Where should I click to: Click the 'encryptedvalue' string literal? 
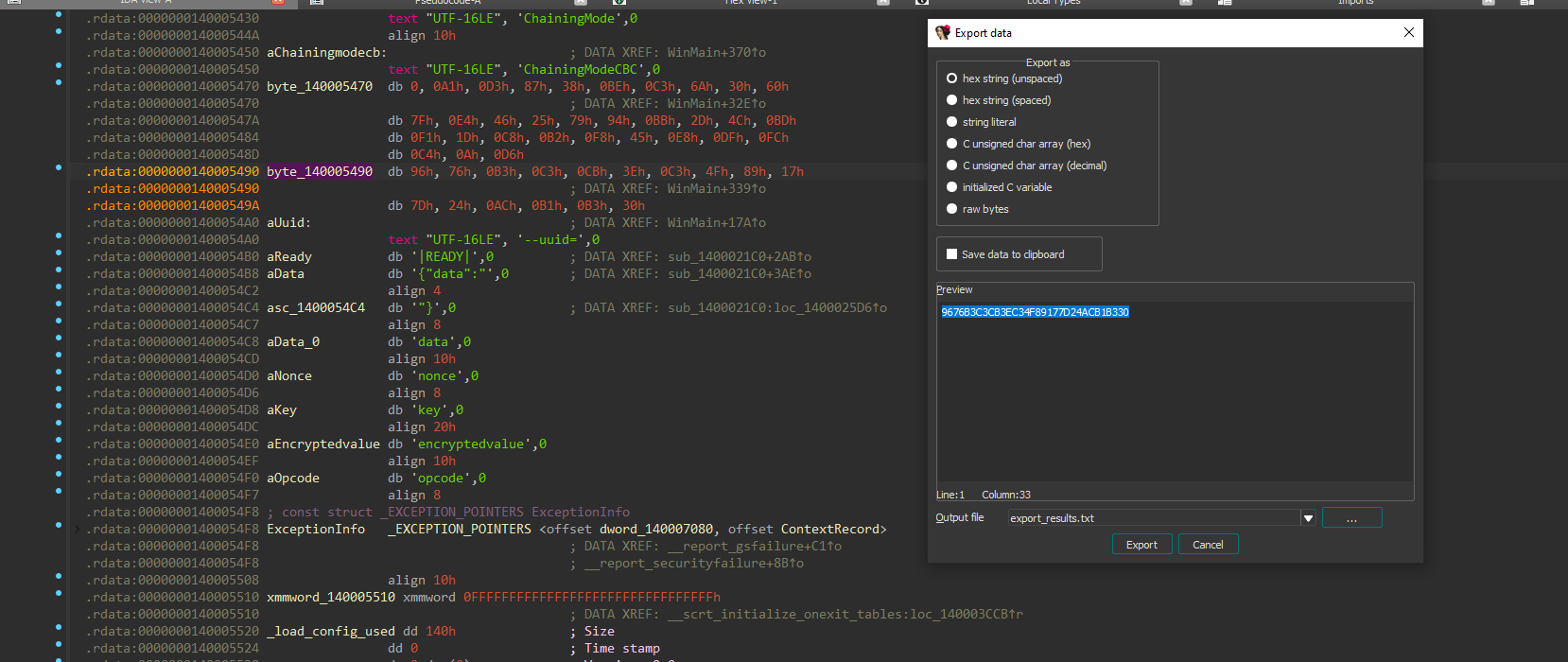471,444
